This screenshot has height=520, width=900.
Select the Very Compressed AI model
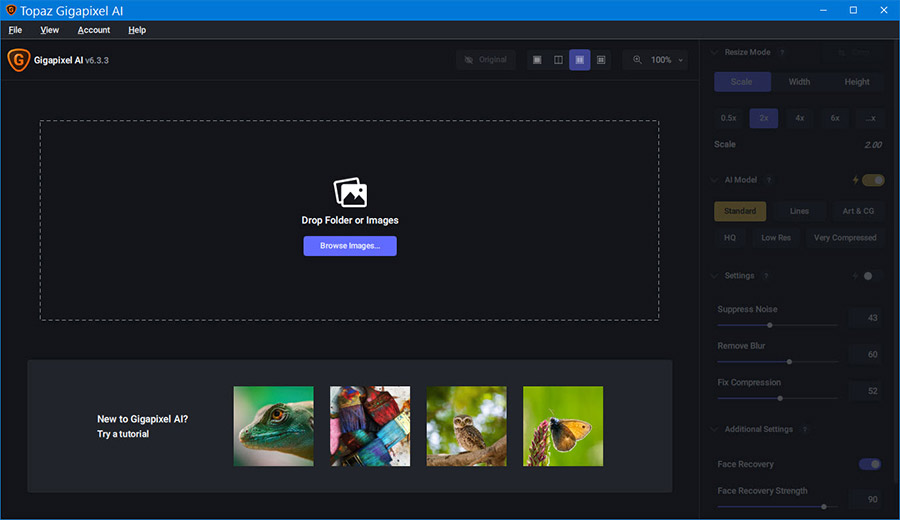click(x=845, y=238)
